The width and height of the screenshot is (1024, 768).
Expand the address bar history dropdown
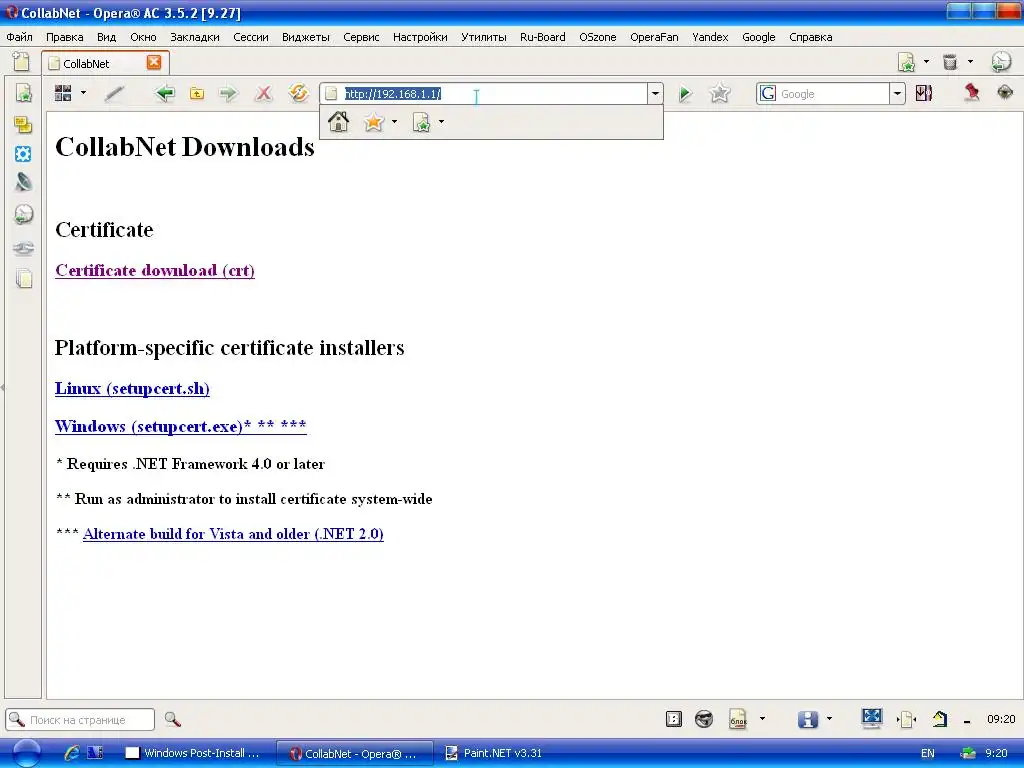tap(655, 93)
